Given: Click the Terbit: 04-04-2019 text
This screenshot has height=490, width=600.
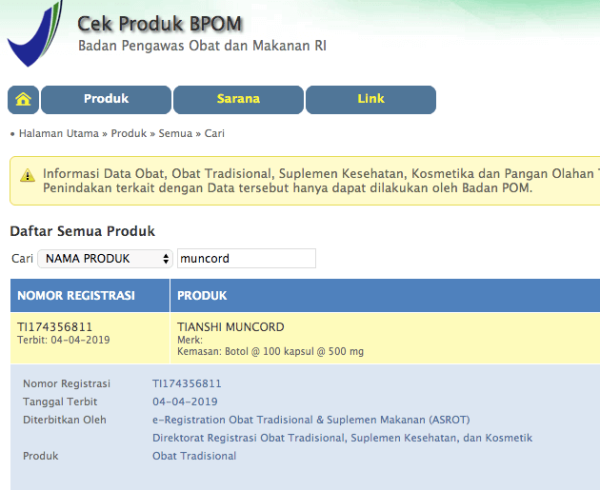Looking at the screenshot, I should click(64, 340).
